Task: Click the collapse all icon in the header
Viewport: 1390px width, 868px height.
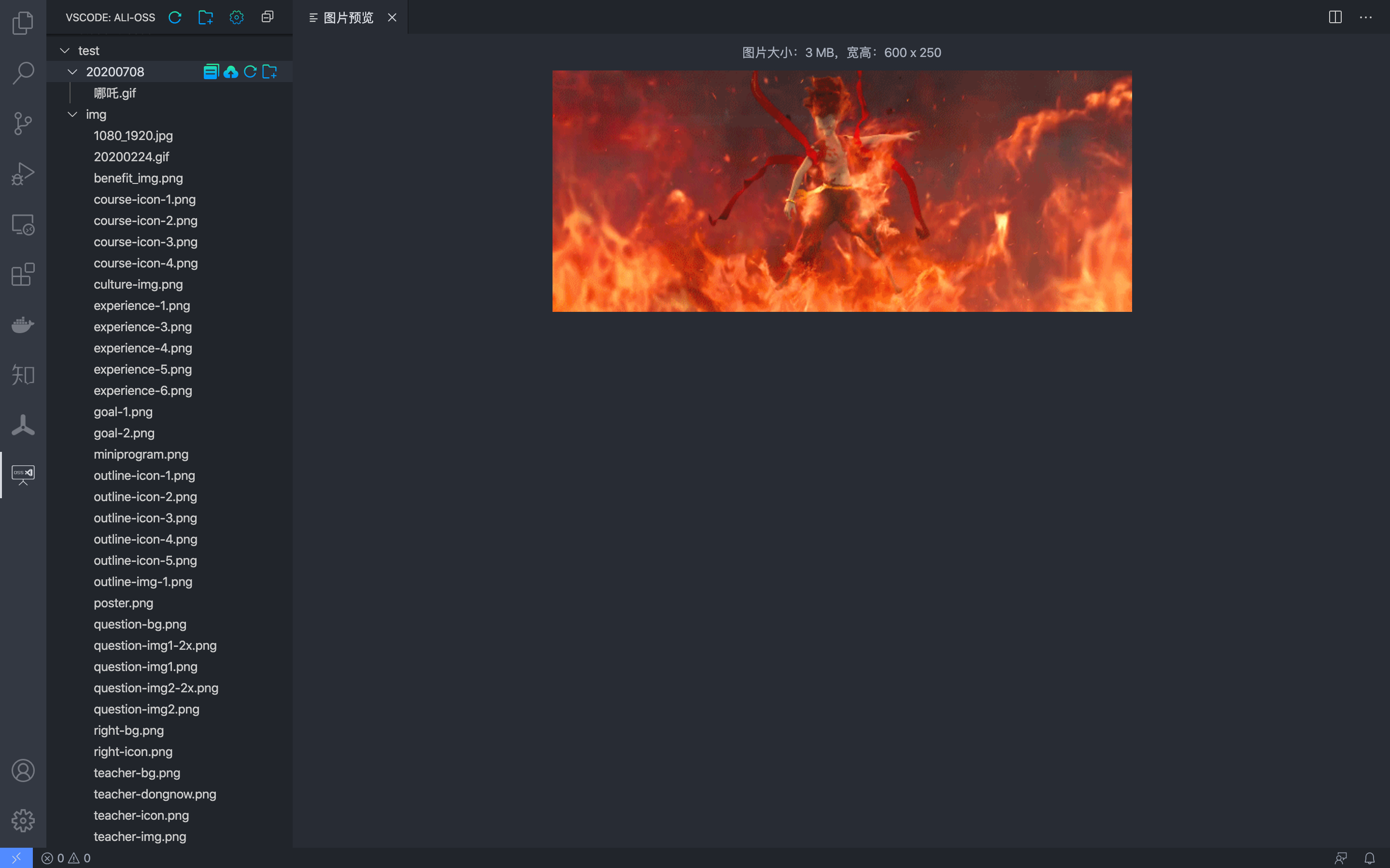Action: pyautogui.click(x=268, y=17)
